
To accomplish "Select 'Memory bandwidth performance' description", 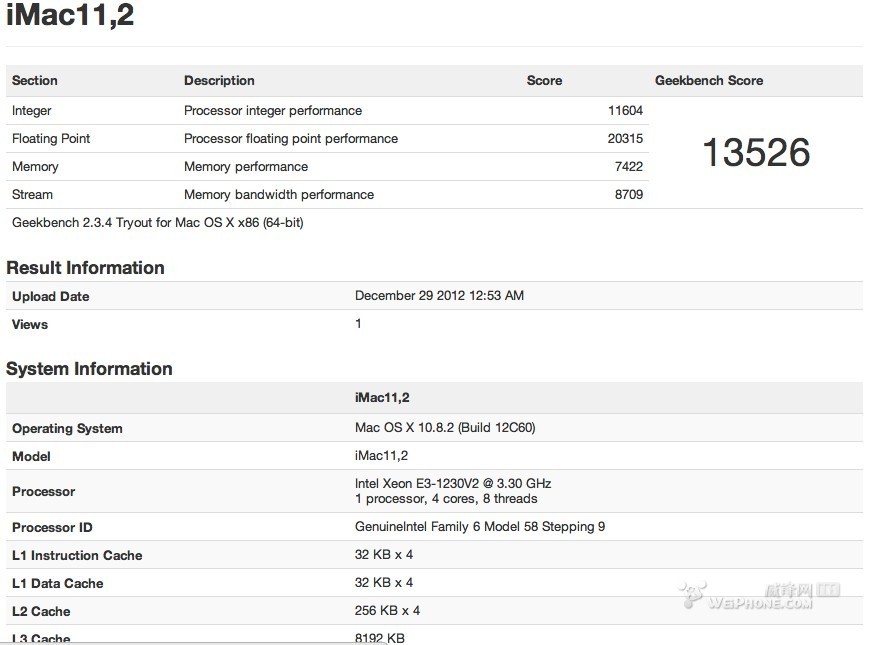I will coord(279,194).
